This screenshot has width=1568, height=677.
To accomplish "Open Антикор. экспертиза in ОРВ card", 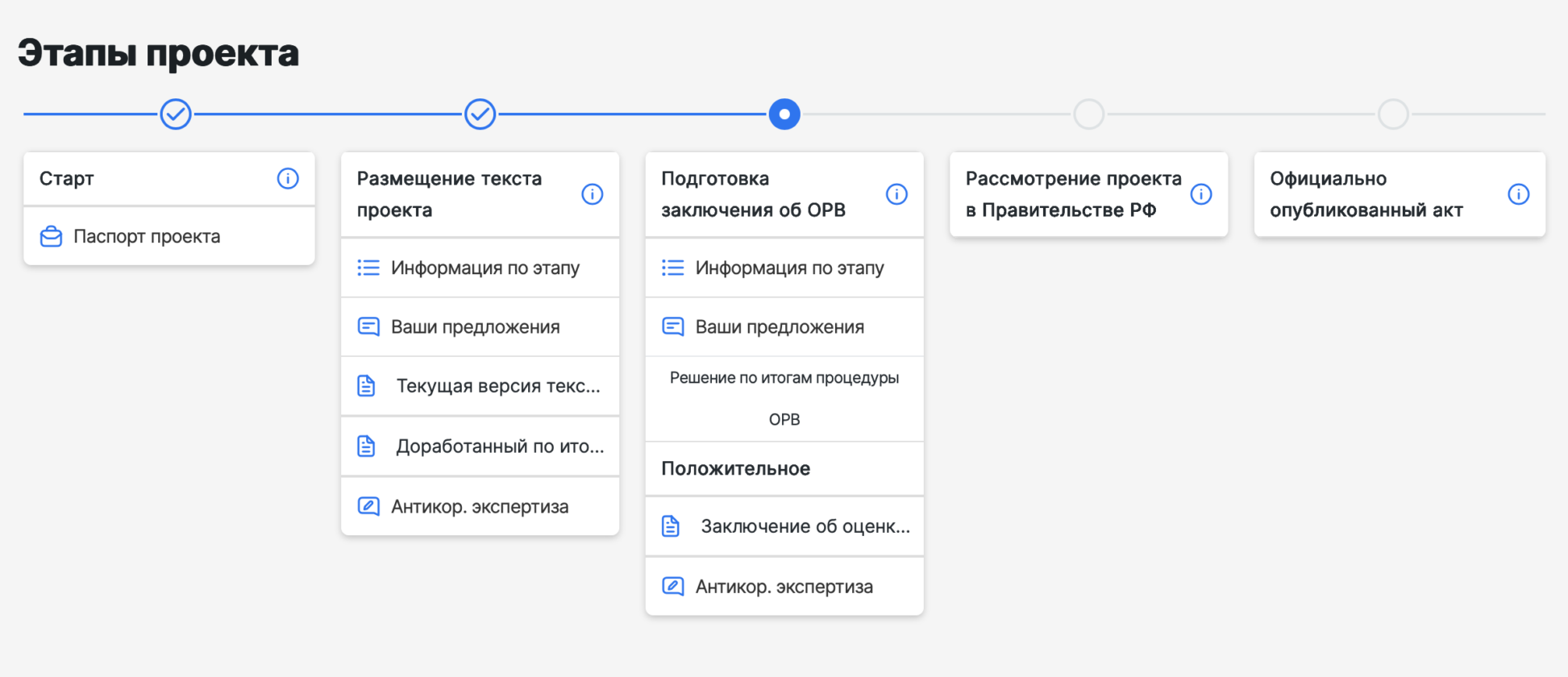I will 784,586.
